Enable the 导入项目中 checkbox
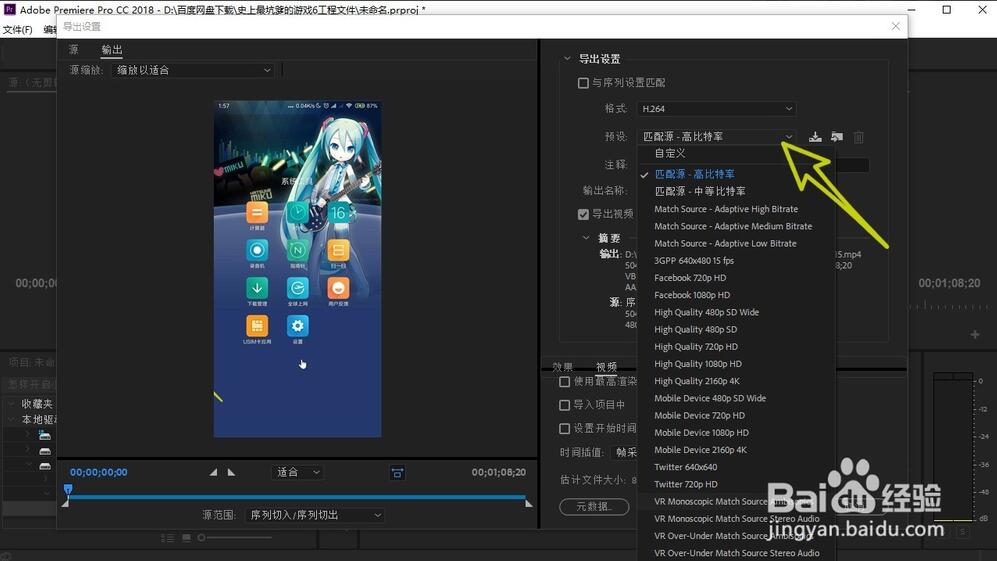The width and height of the screenshot is (997, 561). pyautogui.click(x=565, y=405)
